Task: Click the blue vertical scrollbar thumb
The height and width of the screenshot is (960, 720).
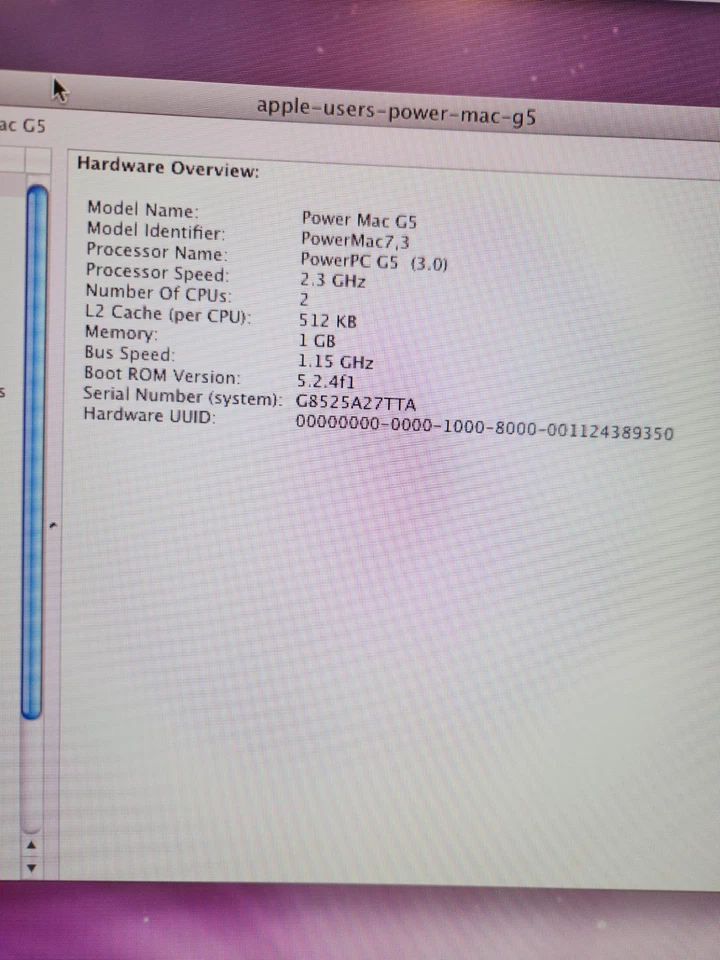Action: point(34,452)
